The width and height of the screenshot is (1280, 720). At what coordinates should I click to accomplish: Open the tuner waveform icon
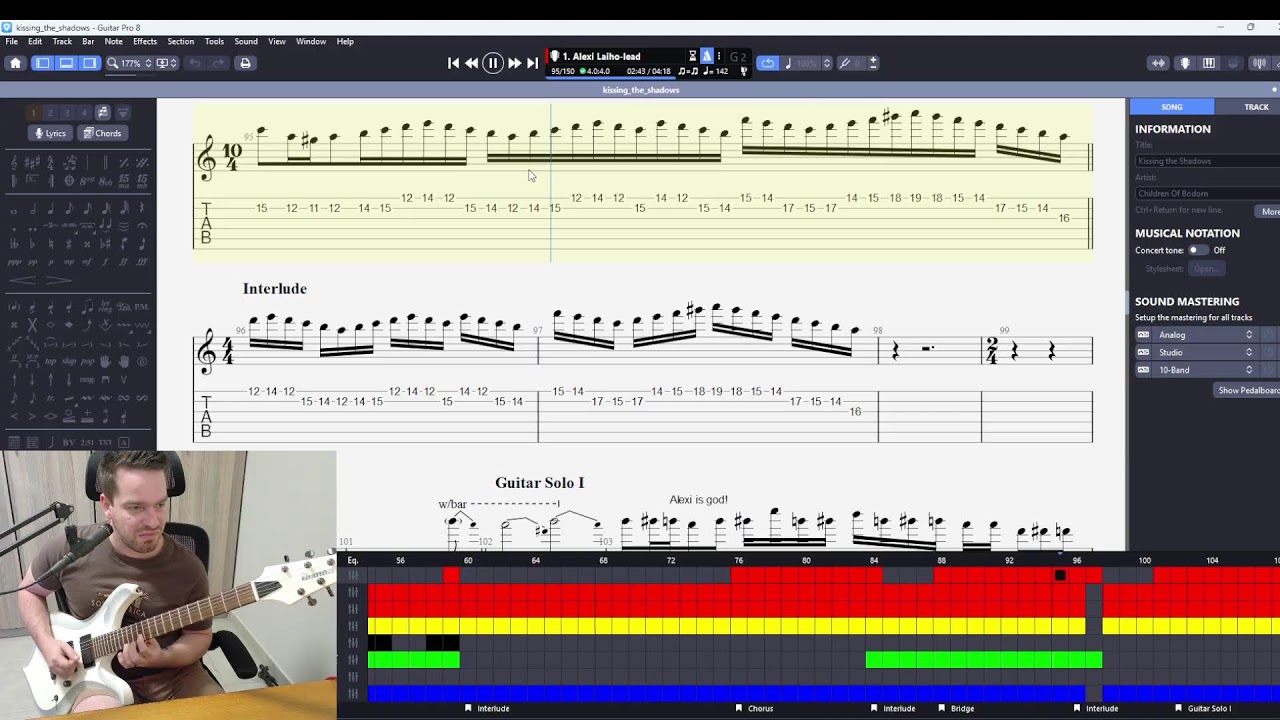click(1258, 63)
